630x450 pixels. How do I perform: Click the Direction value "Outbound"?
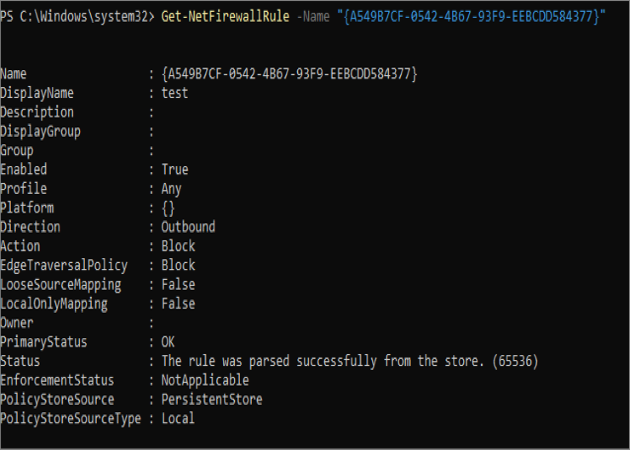click(x=188, y=227)
